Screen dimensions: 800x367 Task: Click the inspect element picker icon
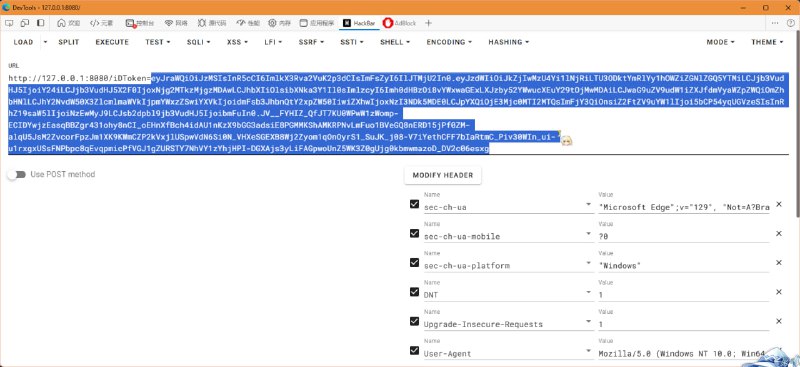[x=10, y=23]
